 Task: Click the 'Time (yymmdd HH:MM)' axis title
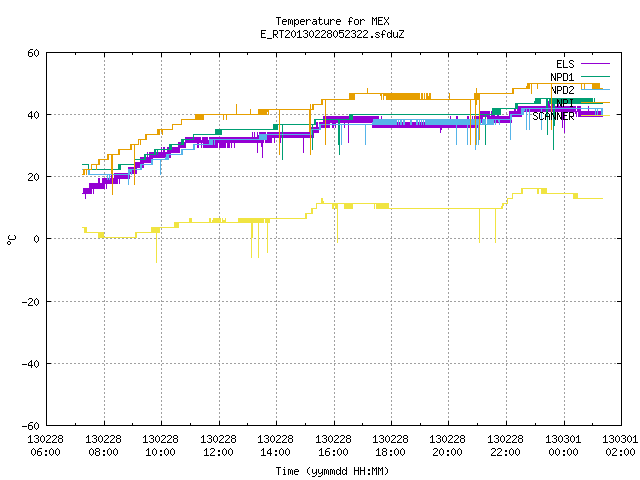coord(332,471)
